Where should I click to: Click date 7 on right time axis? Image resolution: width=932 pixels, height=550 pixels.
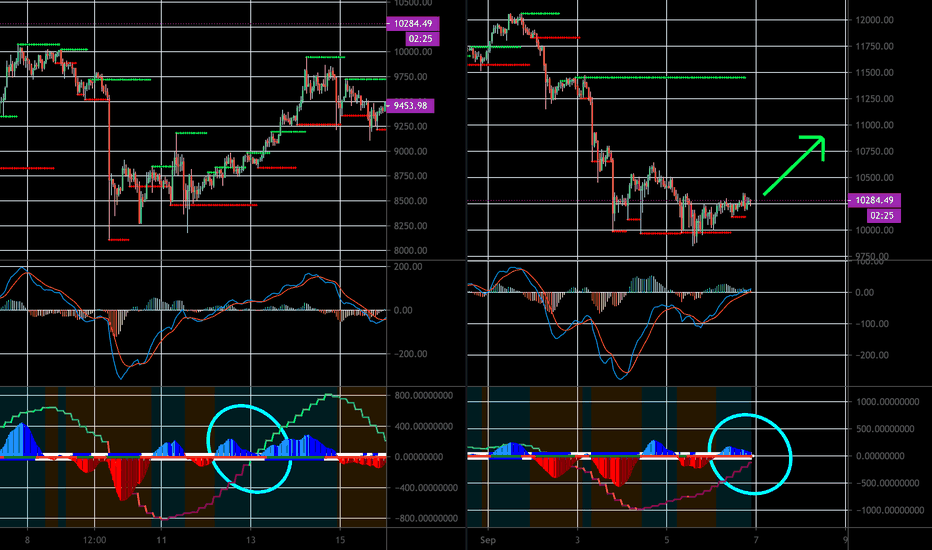pyautogui.click(x=756, y=540)
